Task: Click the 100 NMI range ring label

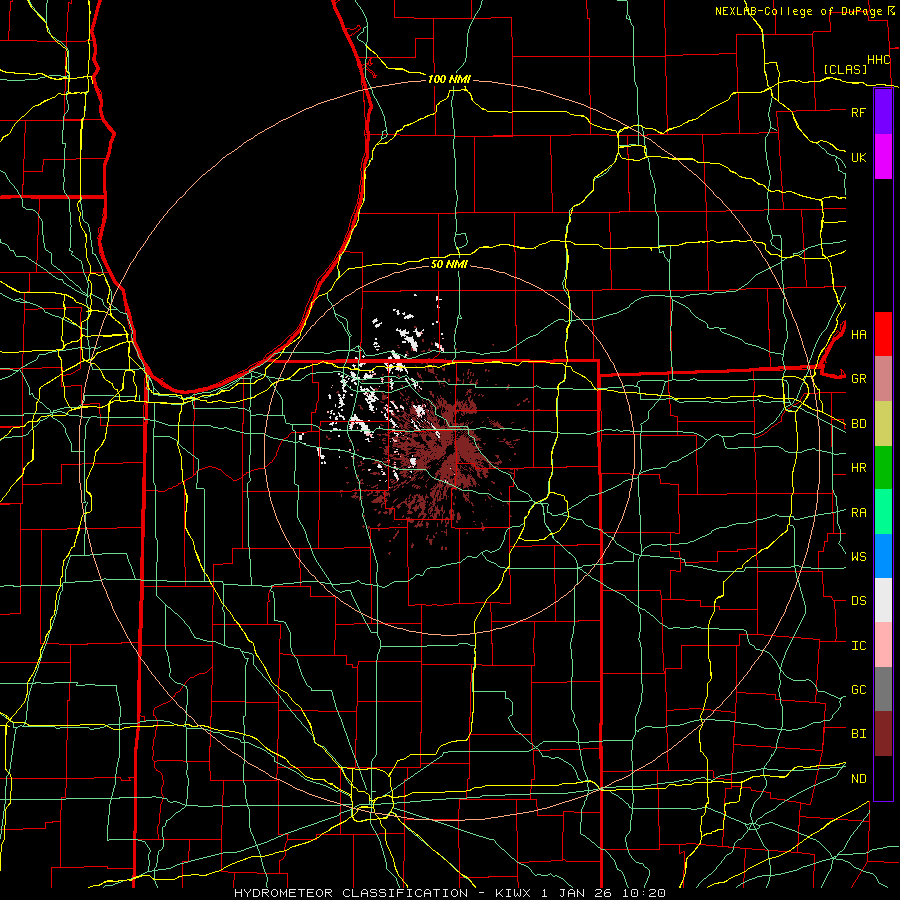Action: (x=449, y=79)
